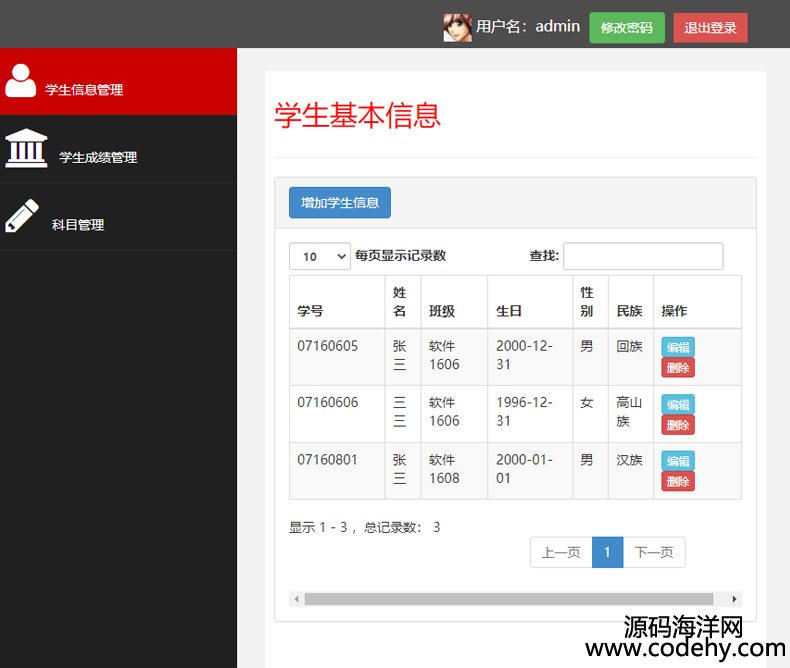Go to previous page with 上一页

pos(561,552)
